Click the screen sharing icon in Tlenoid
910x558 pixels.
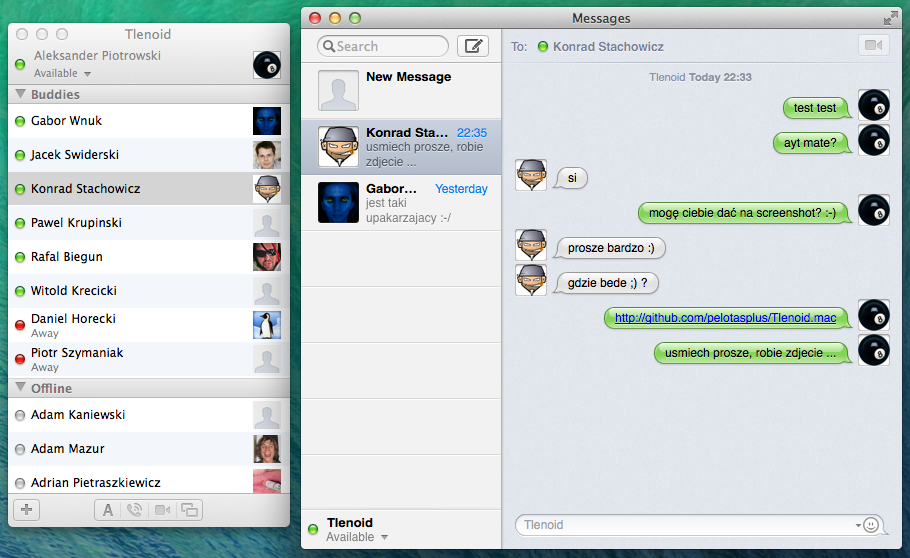189,510
